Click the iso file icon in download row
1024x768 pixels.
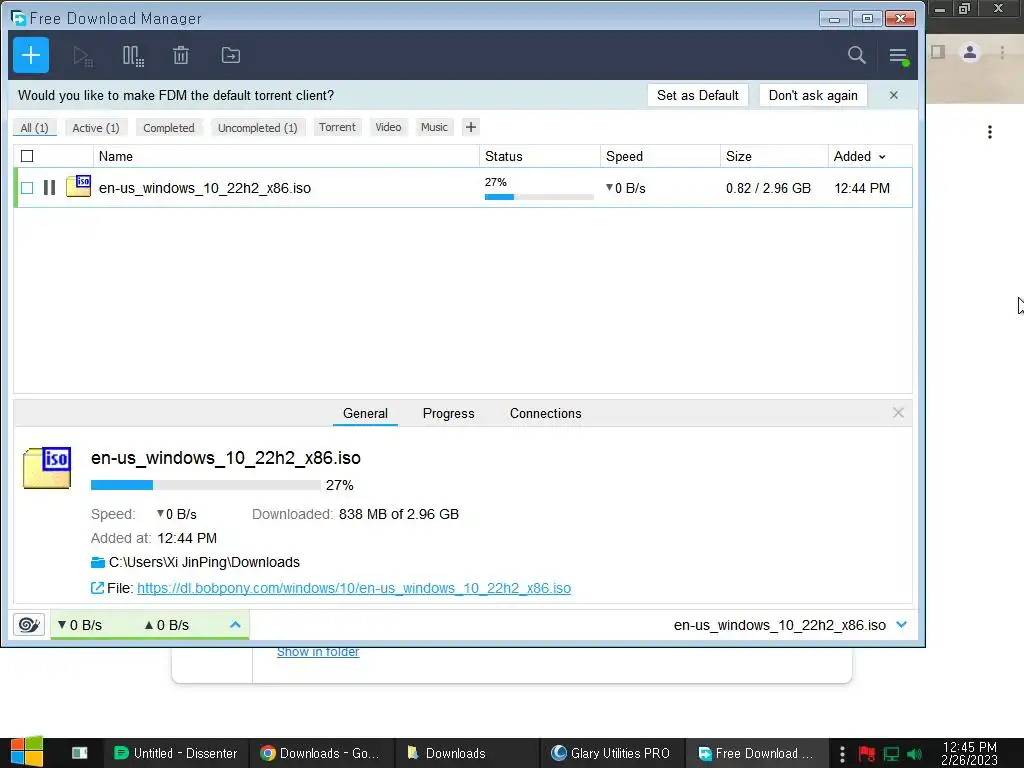pos(78,186)
